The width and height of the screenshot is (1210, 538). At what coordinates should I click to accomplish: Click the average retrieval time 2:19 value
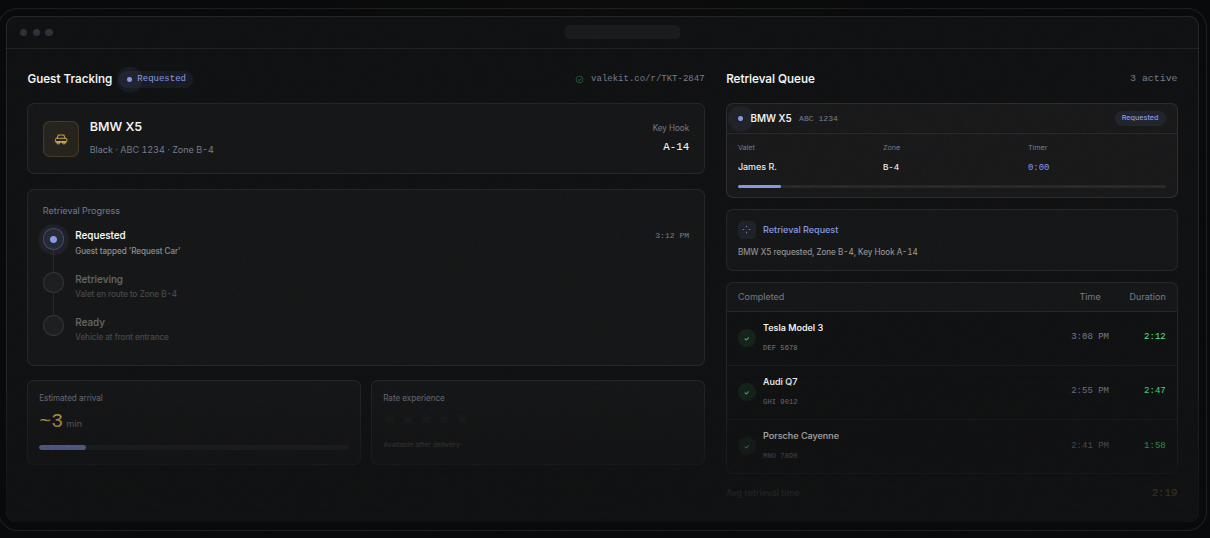[x=1164, y=493]
